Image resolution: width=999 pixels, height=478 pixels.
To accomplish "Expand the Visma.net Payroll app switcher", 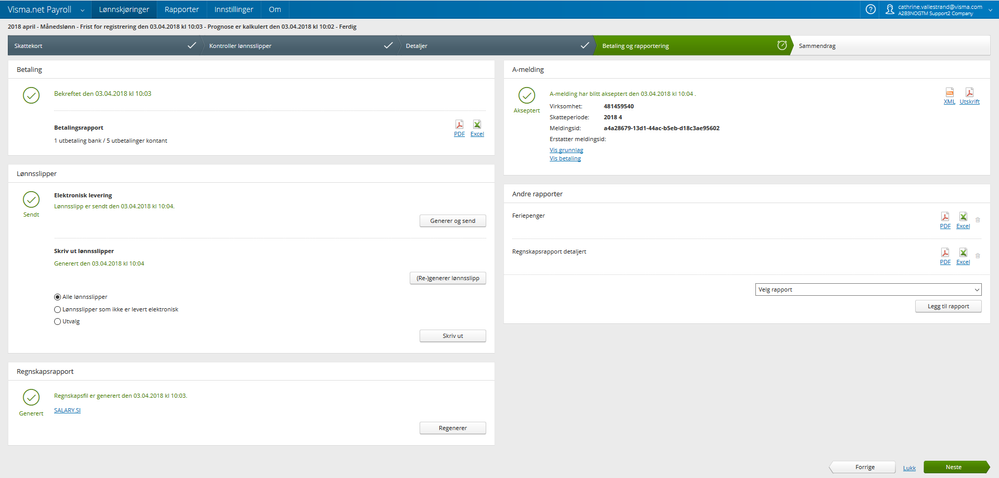I will [x=84, y=10].
